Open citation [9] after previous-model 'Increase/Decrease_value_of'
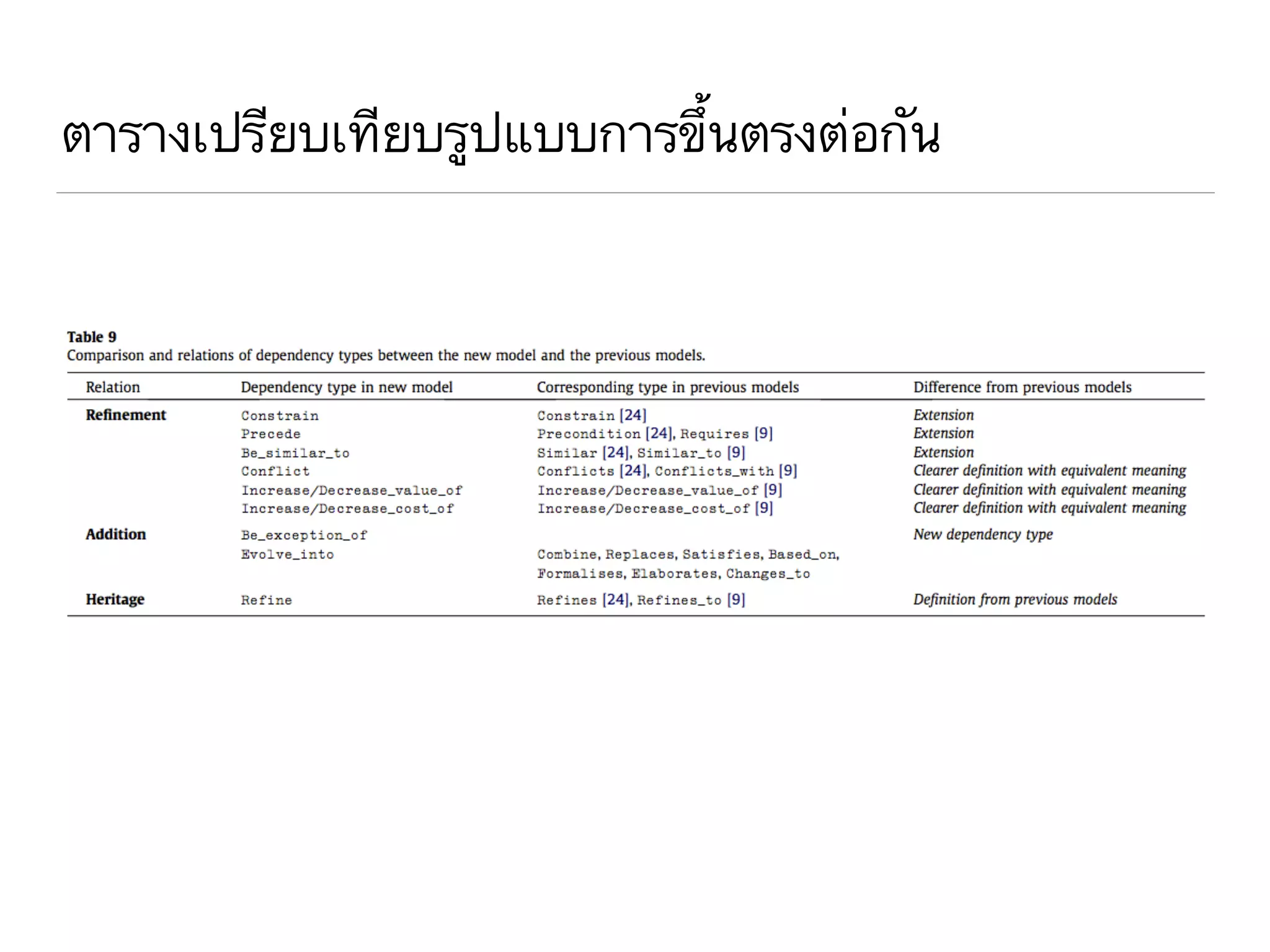Viewport: 1270px width, 952px height. 773,490
